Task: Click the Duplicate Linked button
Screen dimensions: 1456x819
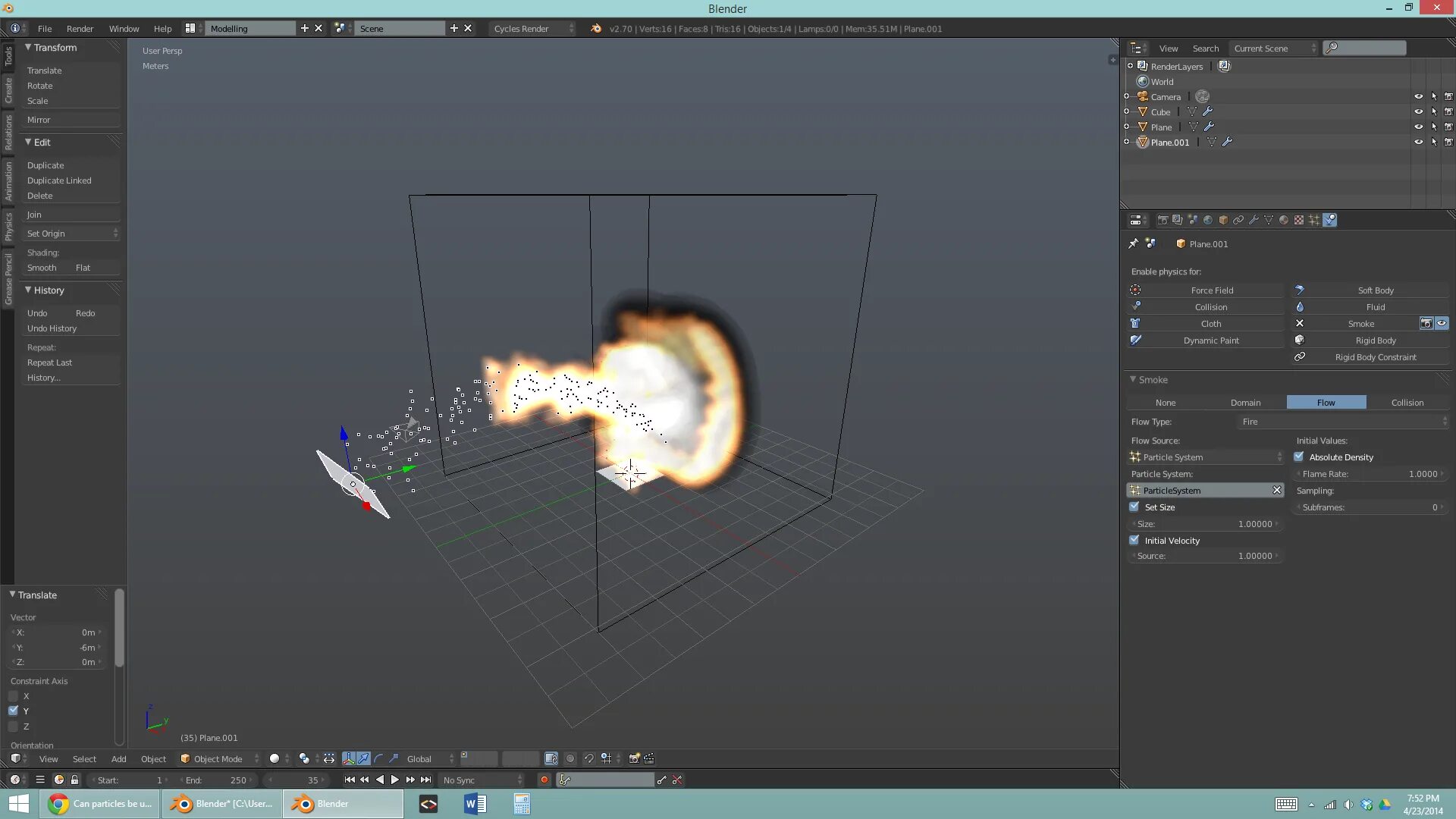Action: pos(59,180)
